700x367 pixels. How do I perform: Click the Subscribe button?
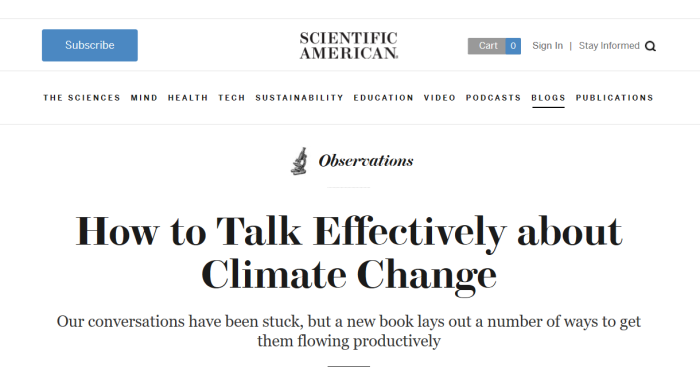click(x=90, y=45)
